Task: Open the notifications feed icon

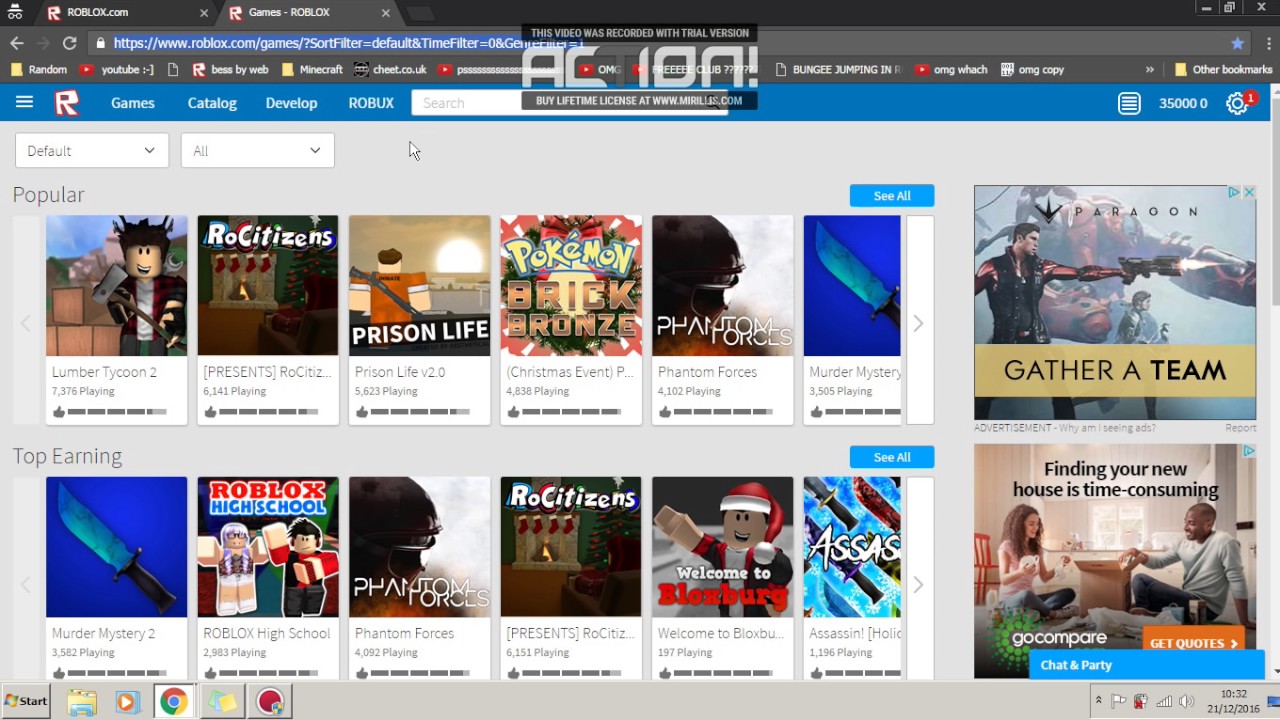Action: [1129, 103]
